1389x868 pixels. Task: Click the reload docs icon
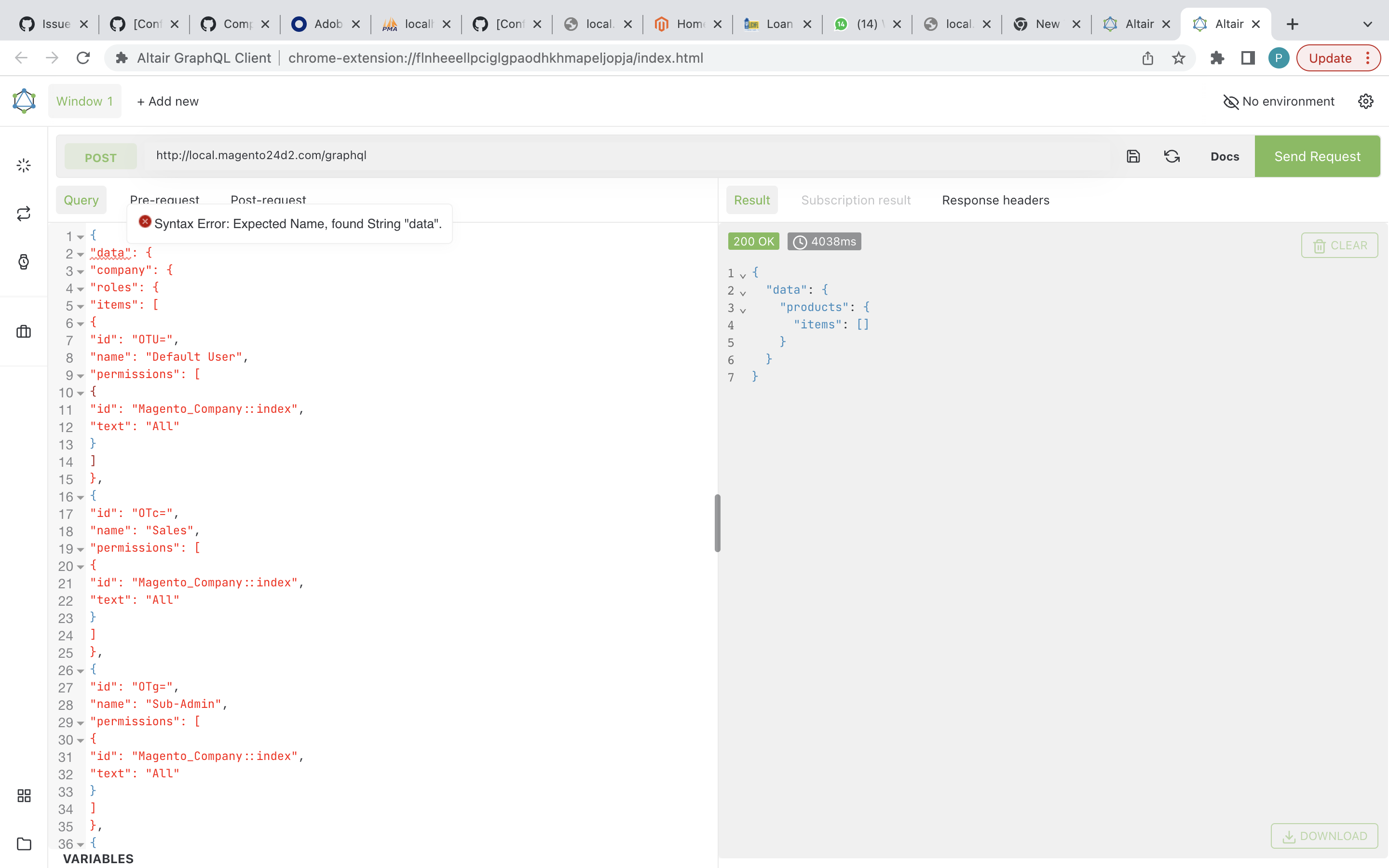1171,156
